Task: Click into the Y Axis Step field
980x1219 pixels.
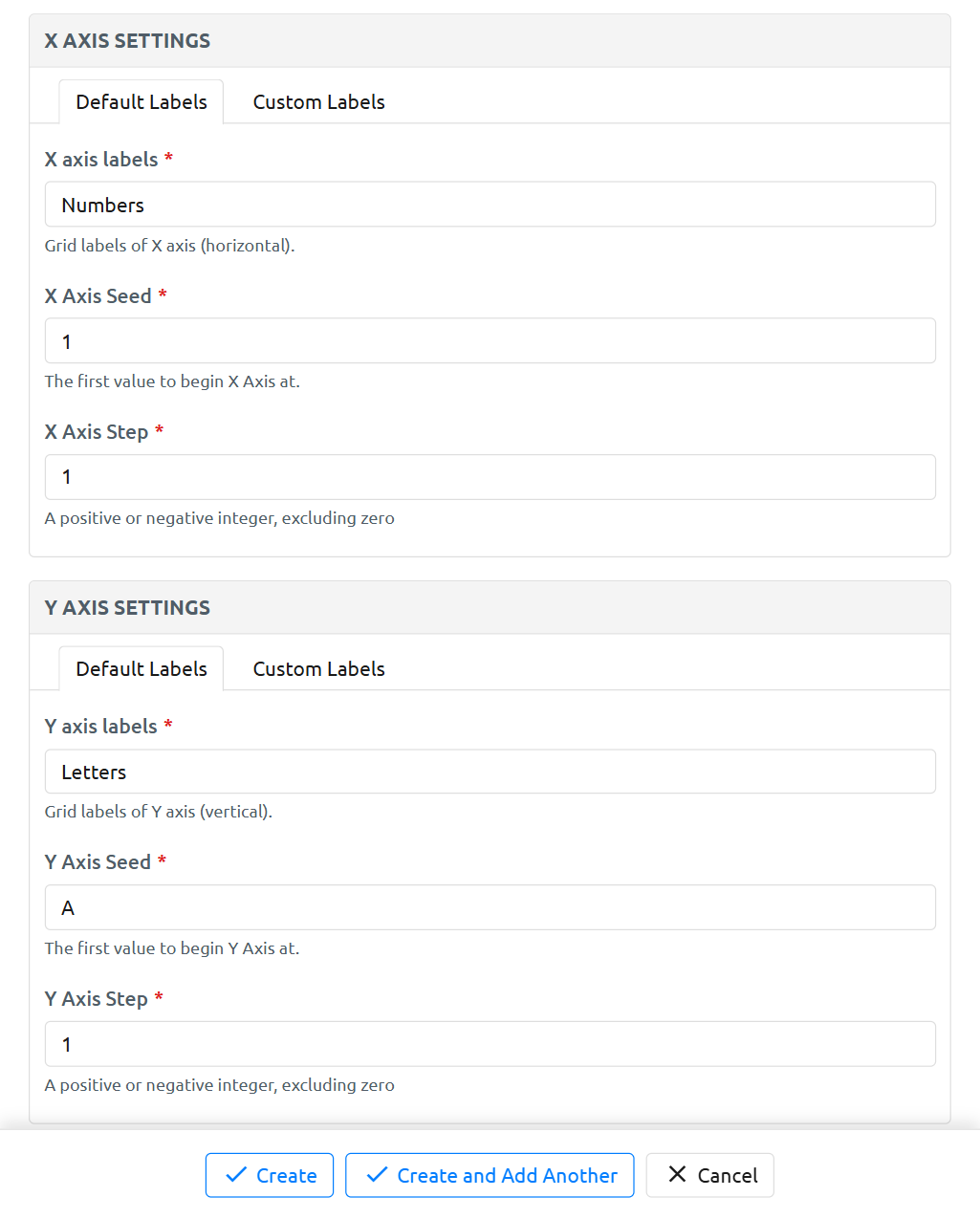Action: (490, 1044)
